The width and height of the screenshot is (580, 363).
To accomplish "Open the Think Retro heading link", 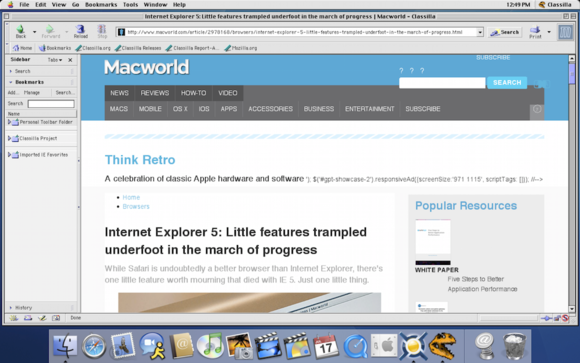I will (x=140, y=160).
